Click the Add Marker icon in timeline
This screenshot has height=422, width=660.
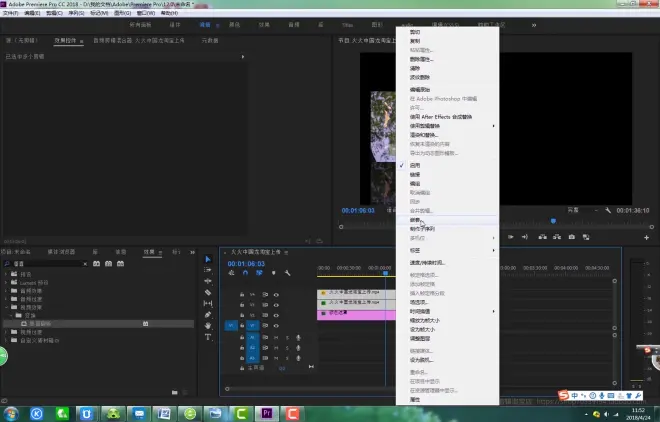tap(274, 273)
